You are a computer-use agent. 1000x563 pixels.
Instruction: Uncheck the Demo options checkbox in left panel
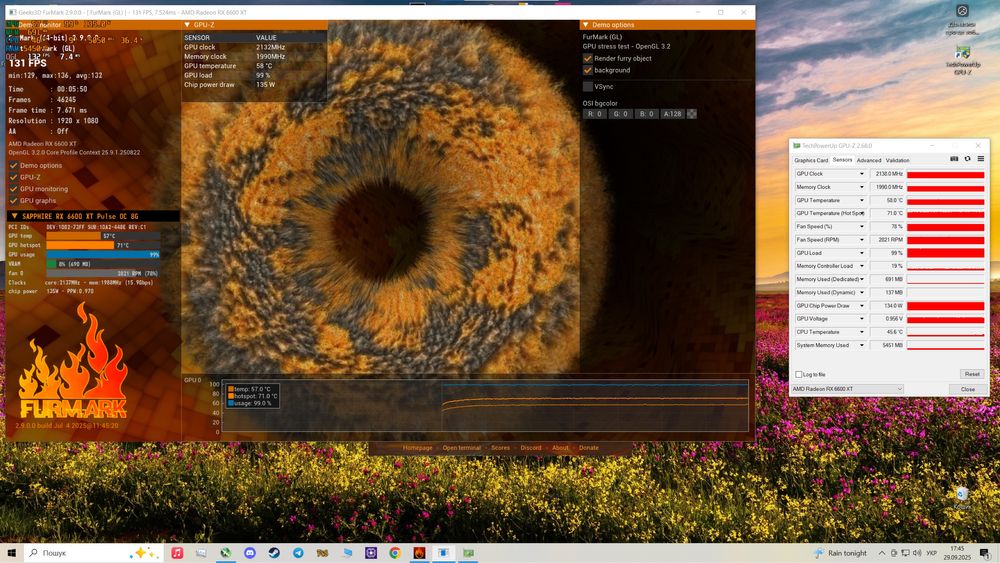[13, 165]
